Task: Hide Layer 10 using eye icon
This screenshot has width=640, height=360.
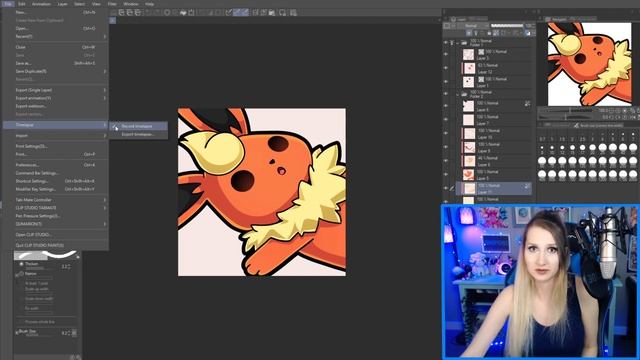Action: pyautogui.click(x=446, y=133)
